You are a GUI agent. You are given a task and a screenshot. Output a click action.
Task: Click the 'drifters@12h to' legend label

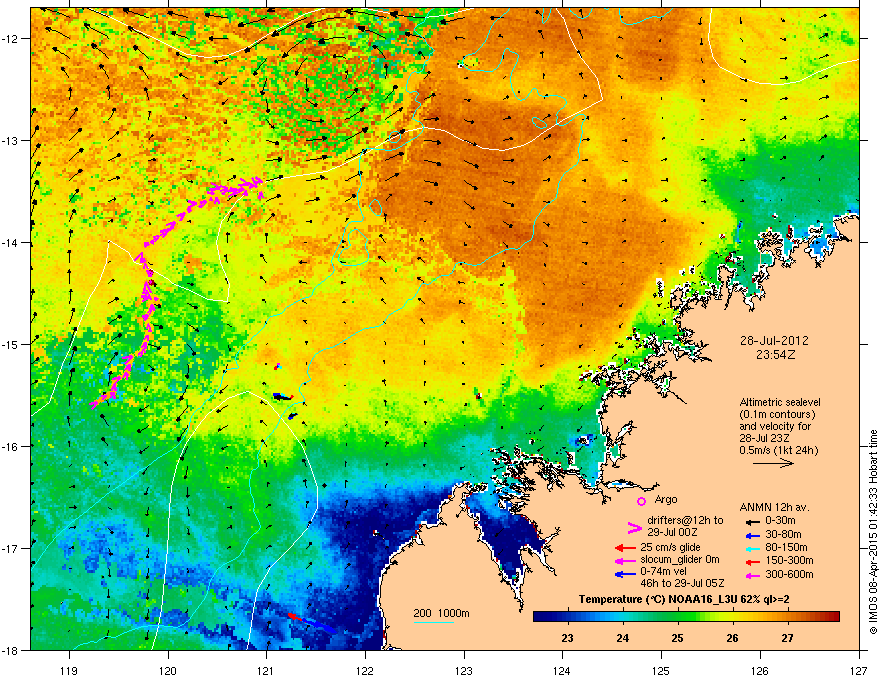[685, 520]
